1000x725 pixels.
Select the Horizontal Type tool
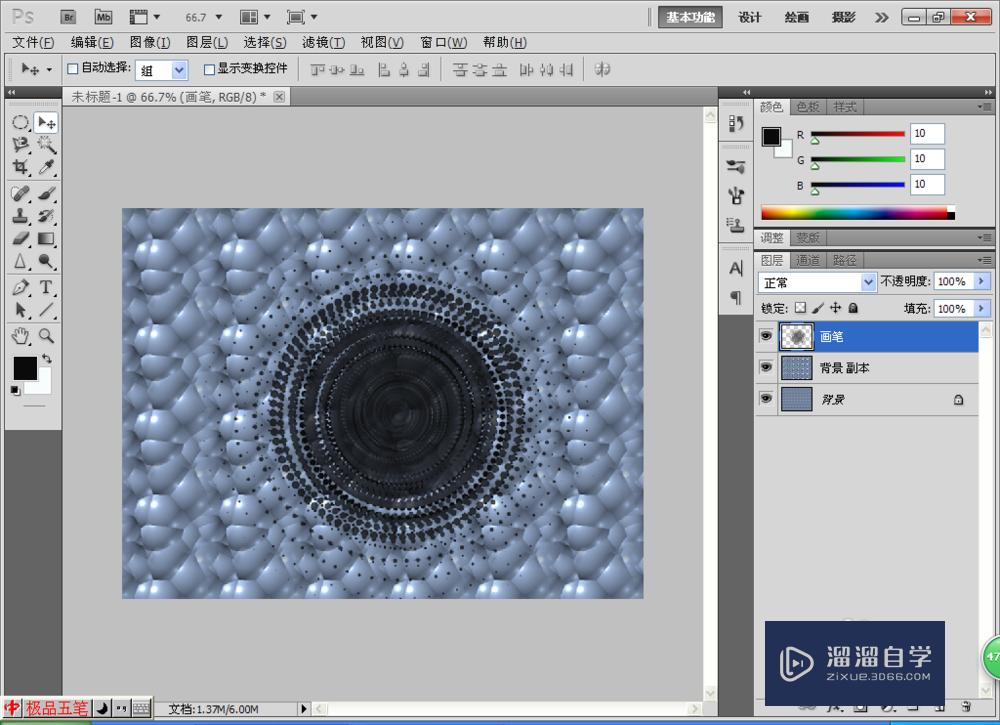coord(46,287)
